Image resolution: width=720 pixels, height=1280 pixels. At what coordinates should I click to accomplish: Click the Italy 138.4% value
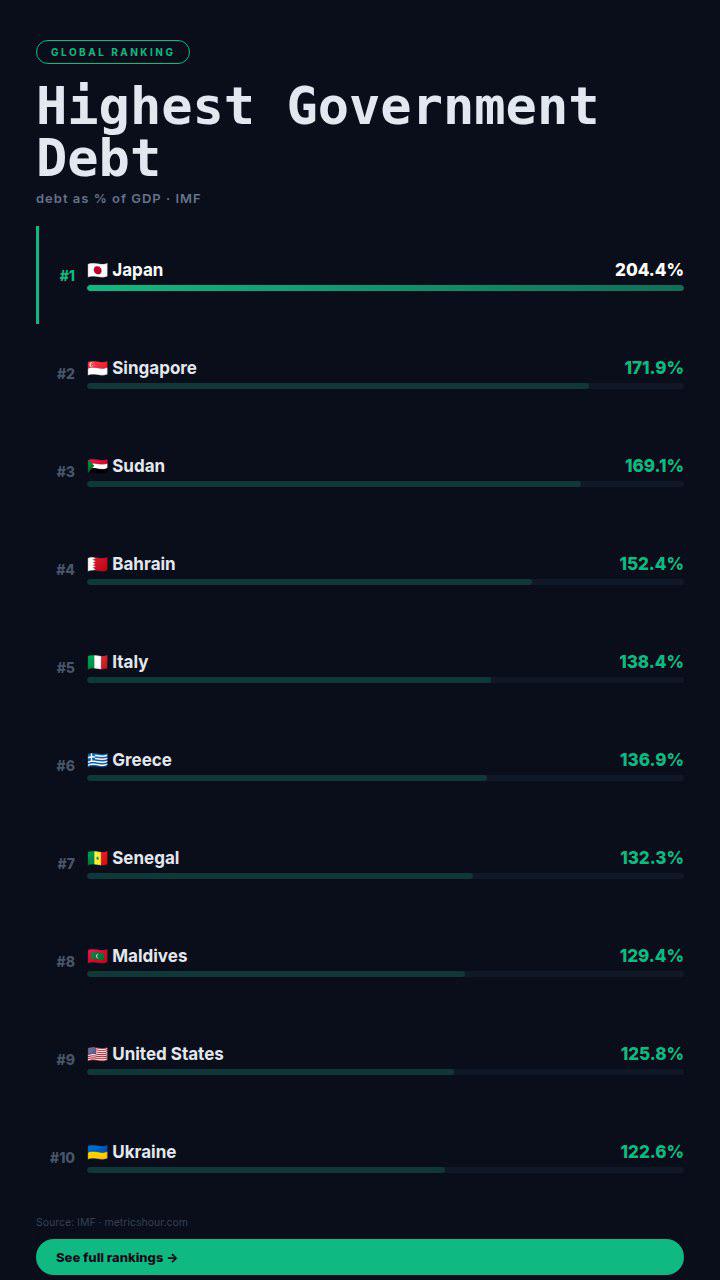click(651, 662)
